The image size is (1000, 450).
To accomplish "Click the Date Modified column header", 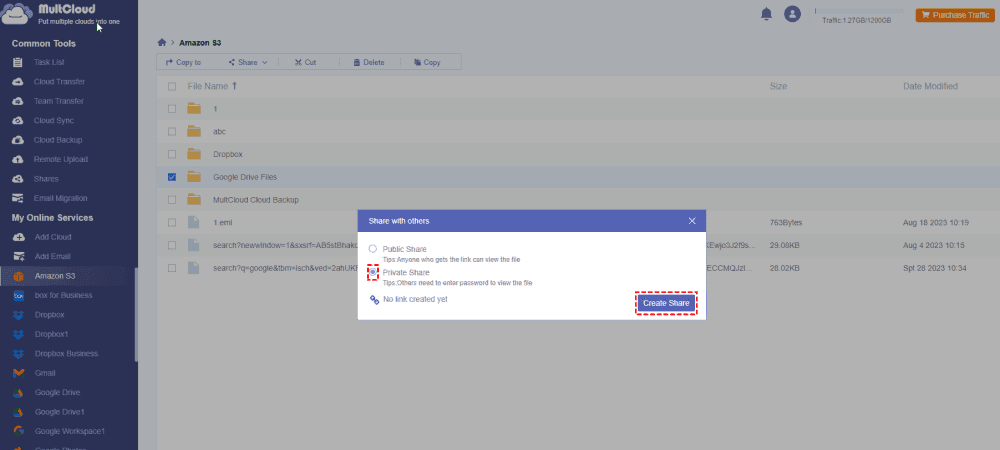I will [x=930, y=86].
